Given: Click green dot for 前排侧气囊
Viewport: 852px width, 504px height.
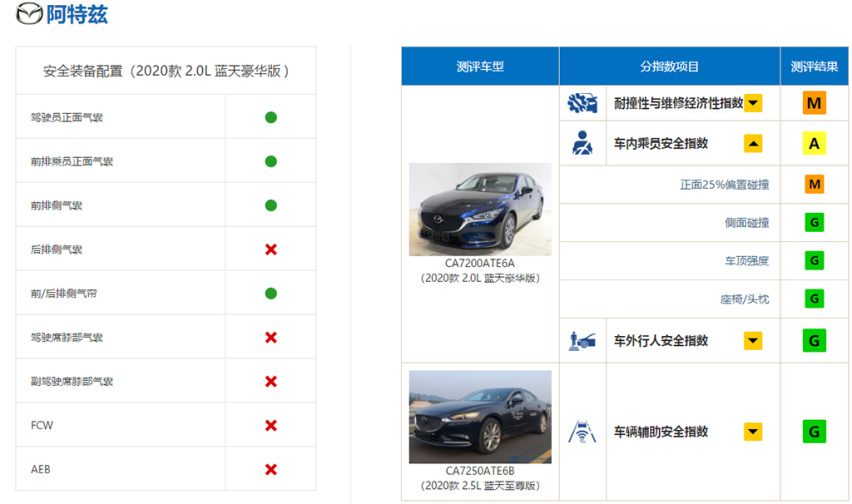Looking at the screenshot, I should click(271, 205).
